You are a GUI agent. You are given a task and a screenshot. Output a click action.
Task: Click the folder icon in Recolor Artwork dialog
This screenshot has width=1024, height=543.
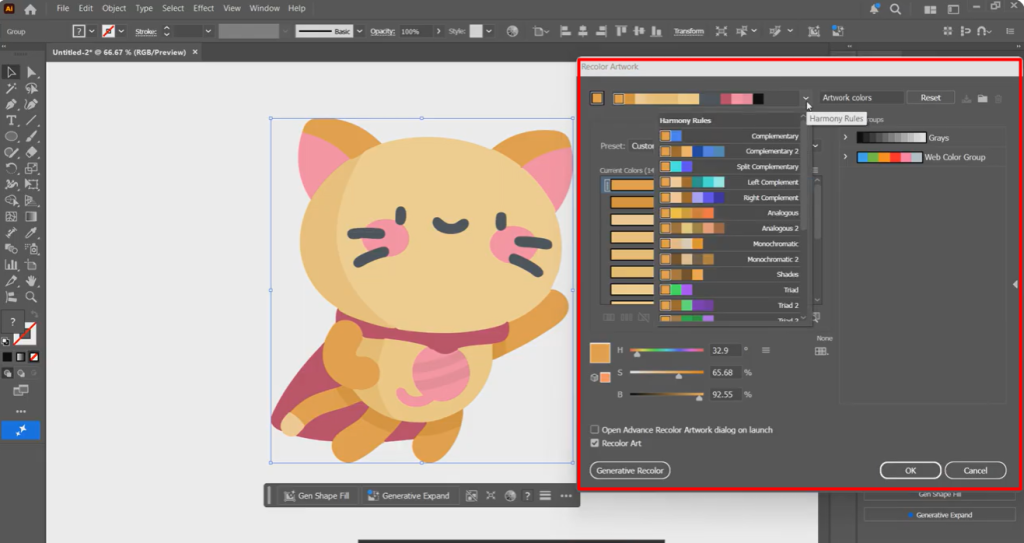(983, 98)
